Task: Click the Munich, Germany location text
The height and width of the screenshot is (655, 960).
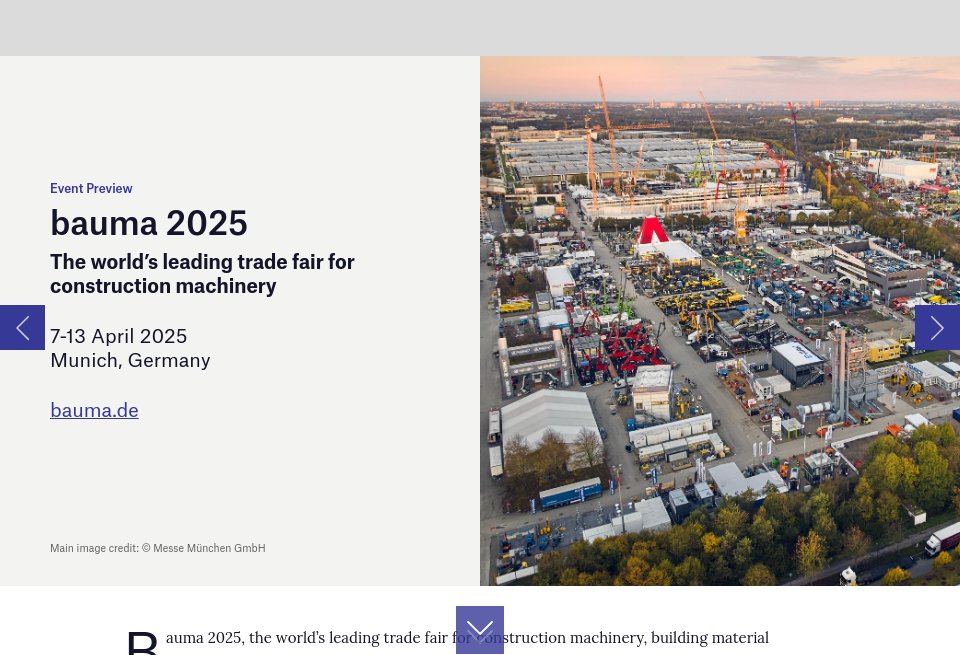Action: [130, 360]
